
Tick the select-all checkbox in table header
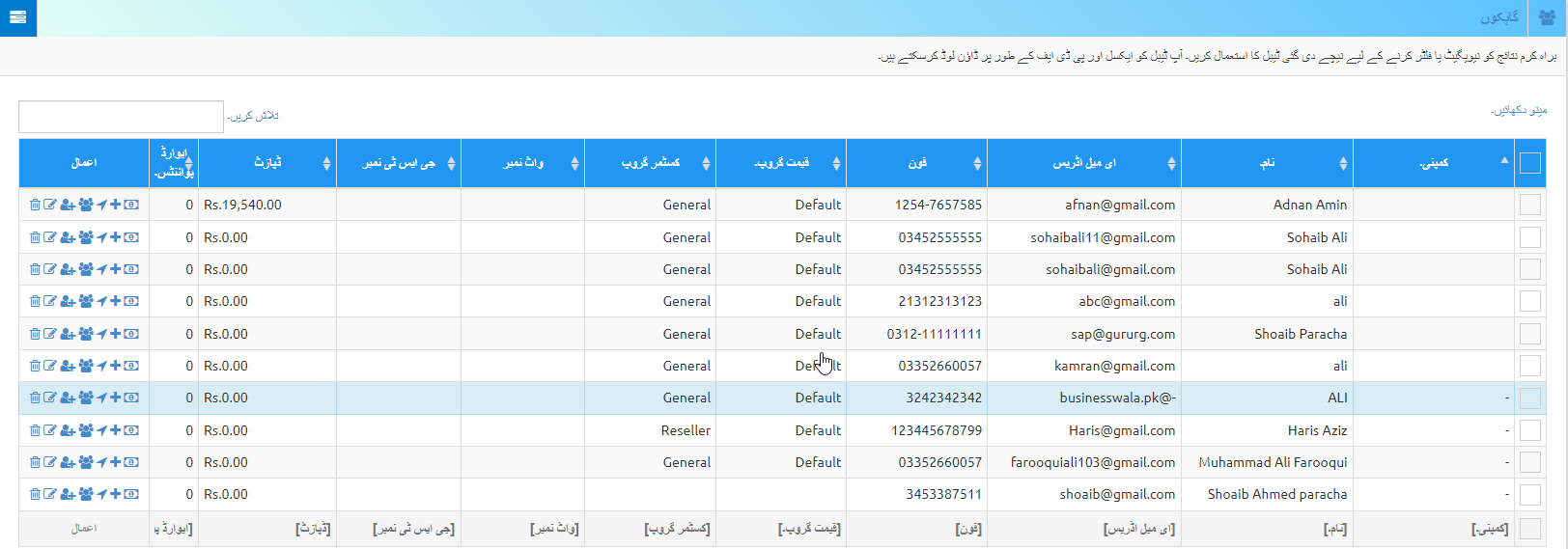coord(1530,163)
